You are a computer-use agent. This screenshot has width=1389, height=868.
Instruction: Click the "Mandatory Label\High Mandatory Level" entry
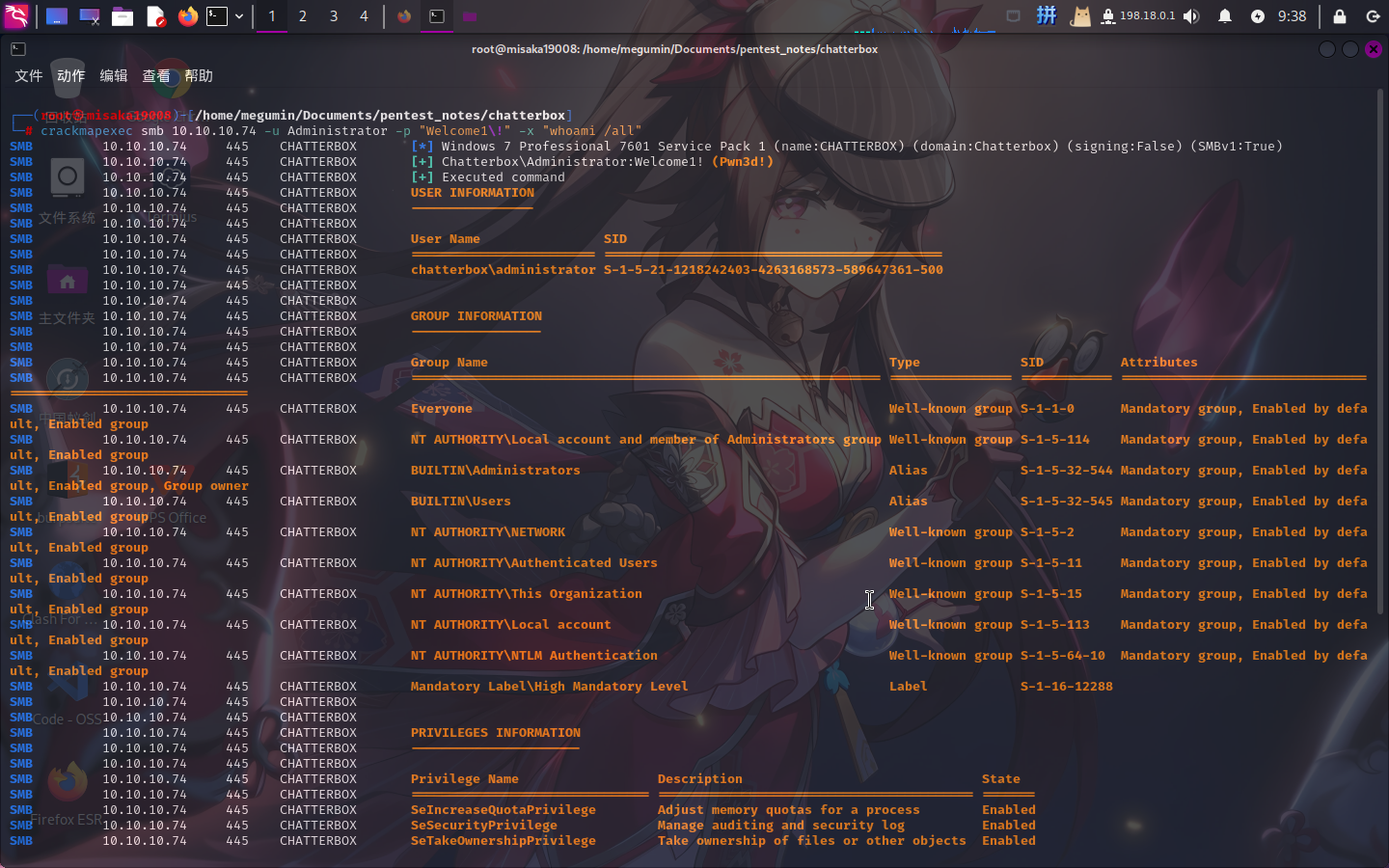[550, 687]
